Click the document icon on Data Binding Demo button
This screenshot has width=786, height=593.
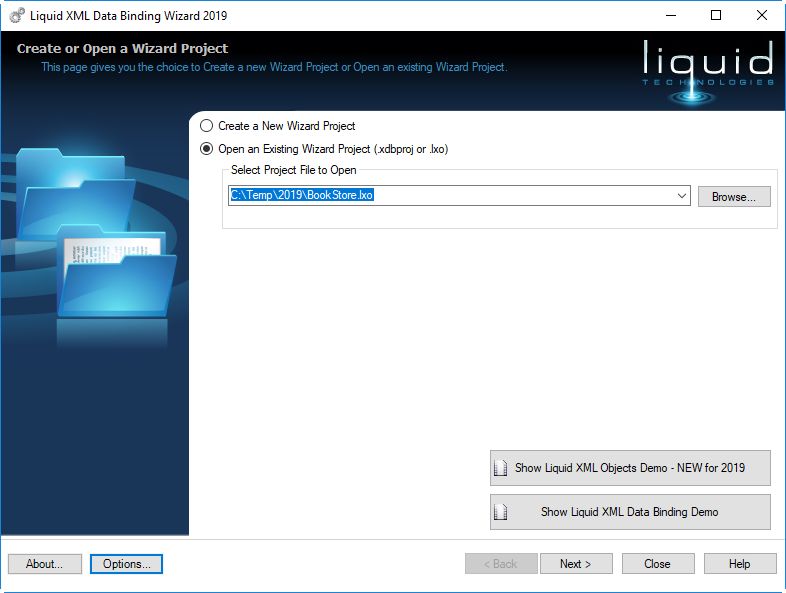(500, 512)
